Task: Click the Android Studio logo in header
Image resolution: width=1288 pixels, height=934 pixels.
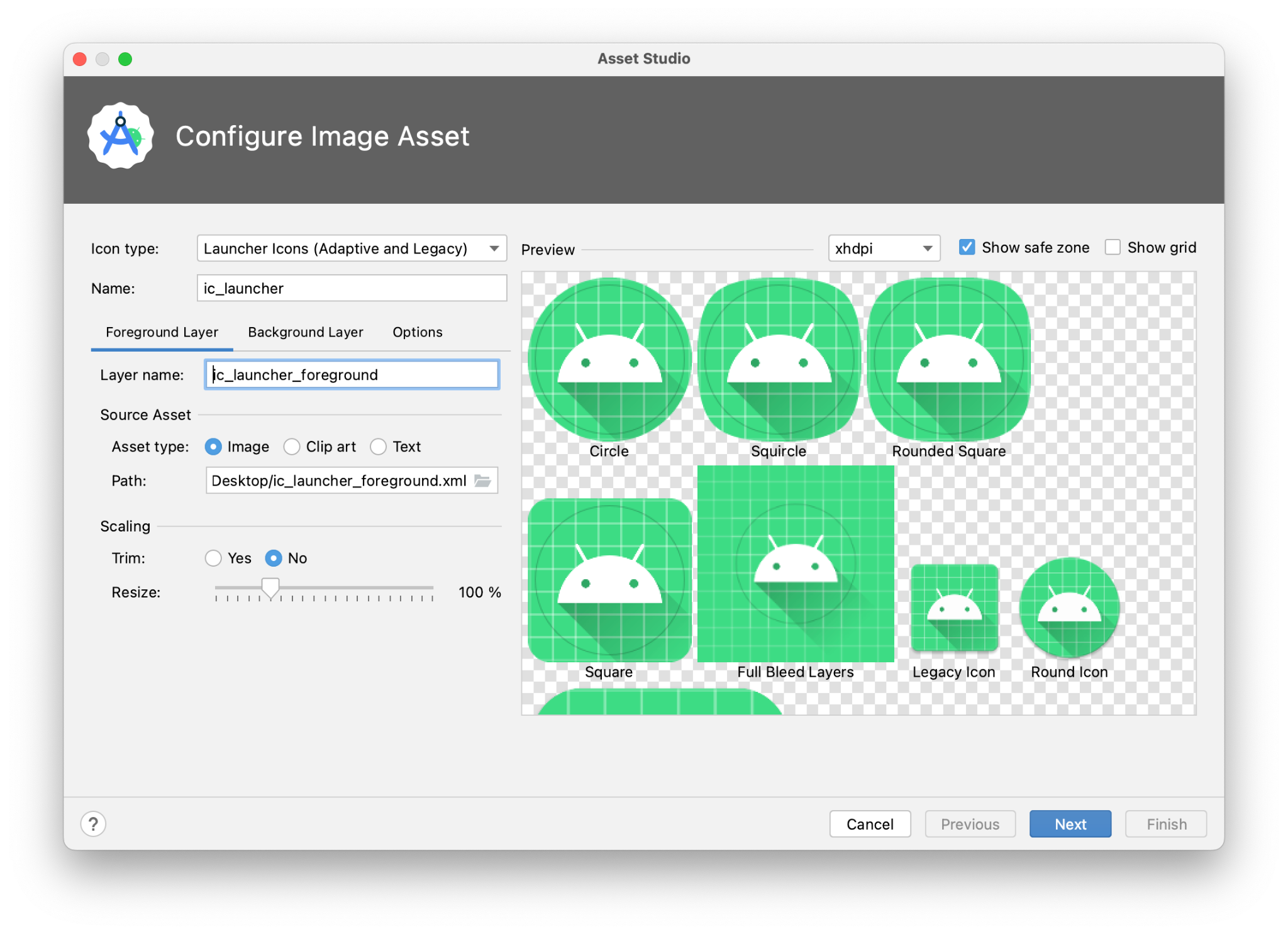Action: (x=121, y=136)
